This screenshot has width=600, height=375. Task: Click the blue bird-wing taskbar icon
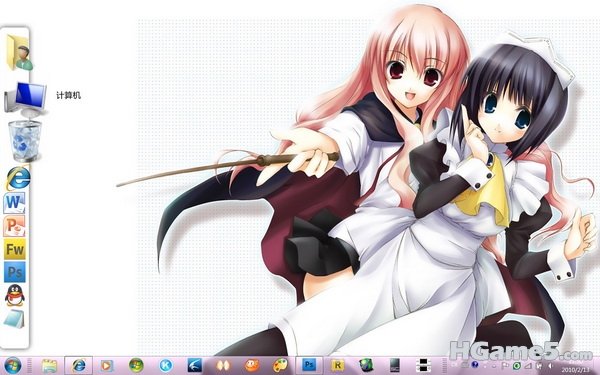(x=195, y=365)
